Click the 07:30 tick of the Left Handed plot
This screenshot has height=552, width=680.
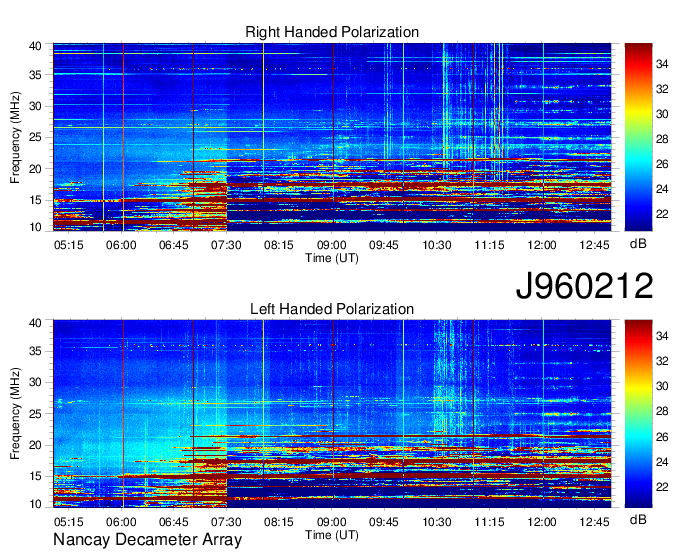226,521
